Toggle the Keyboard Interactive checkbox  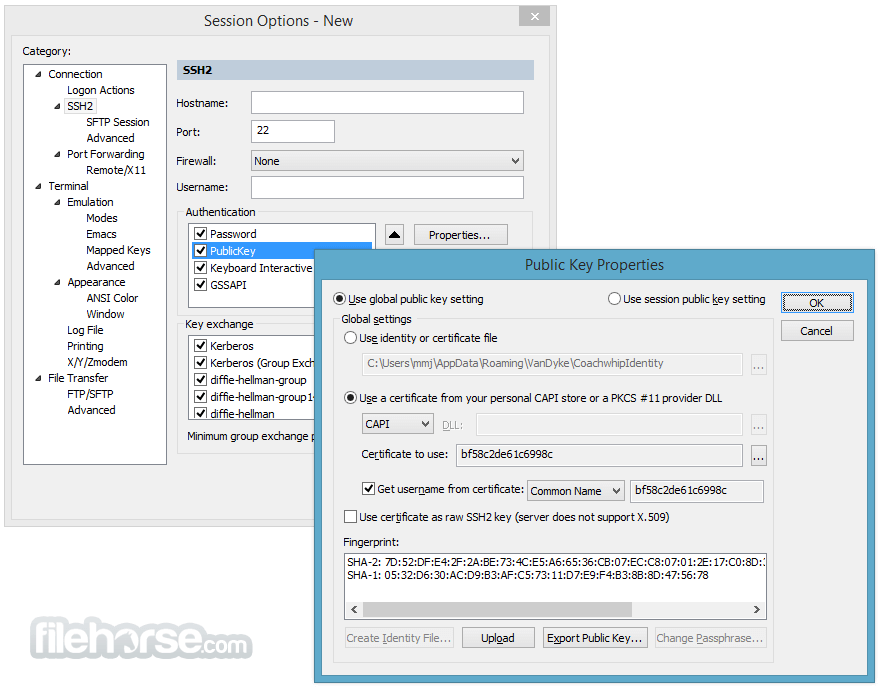[x=201, y=268]
